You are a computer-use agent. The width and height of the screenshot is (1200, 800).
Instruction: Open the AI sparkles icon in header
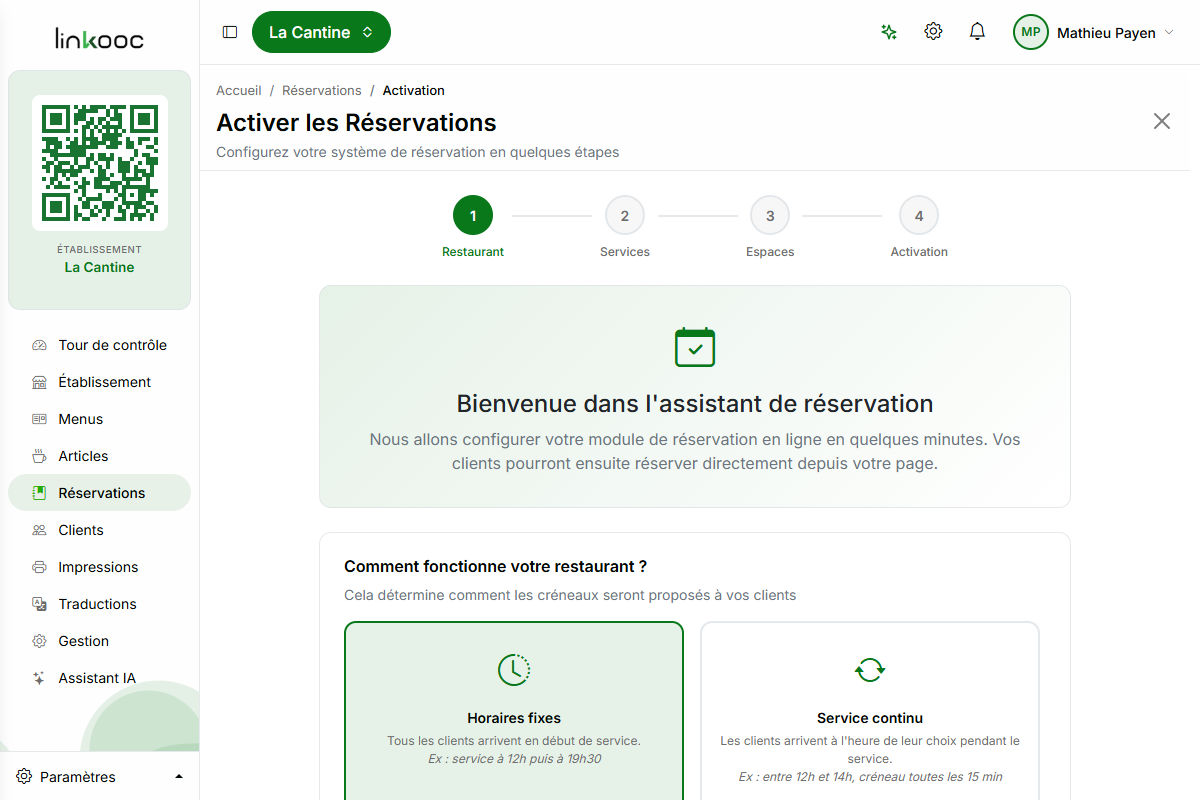[x=888, y=32]
